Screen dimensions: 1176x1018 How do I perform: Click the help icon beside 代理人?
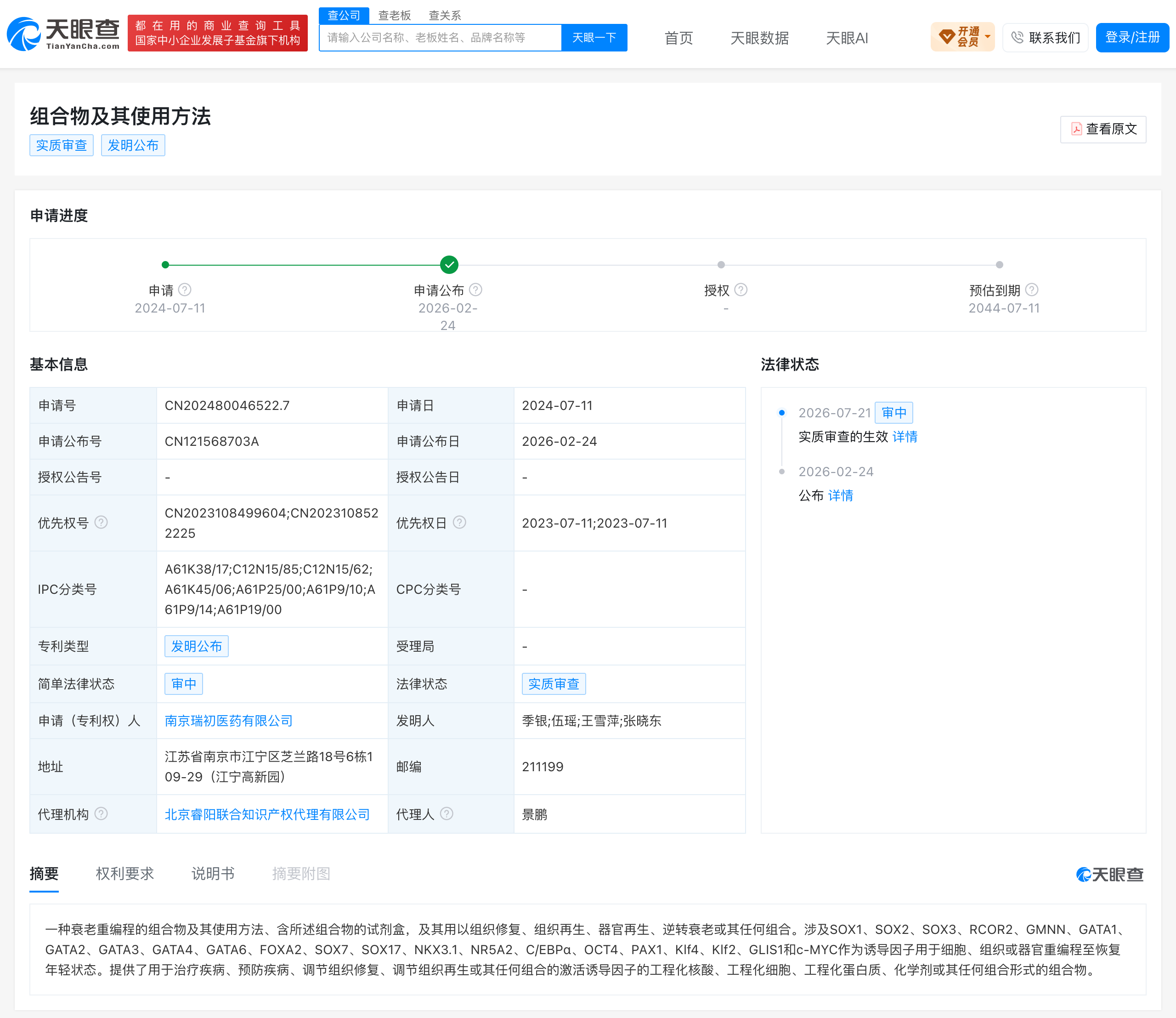(x=447, y=814)
